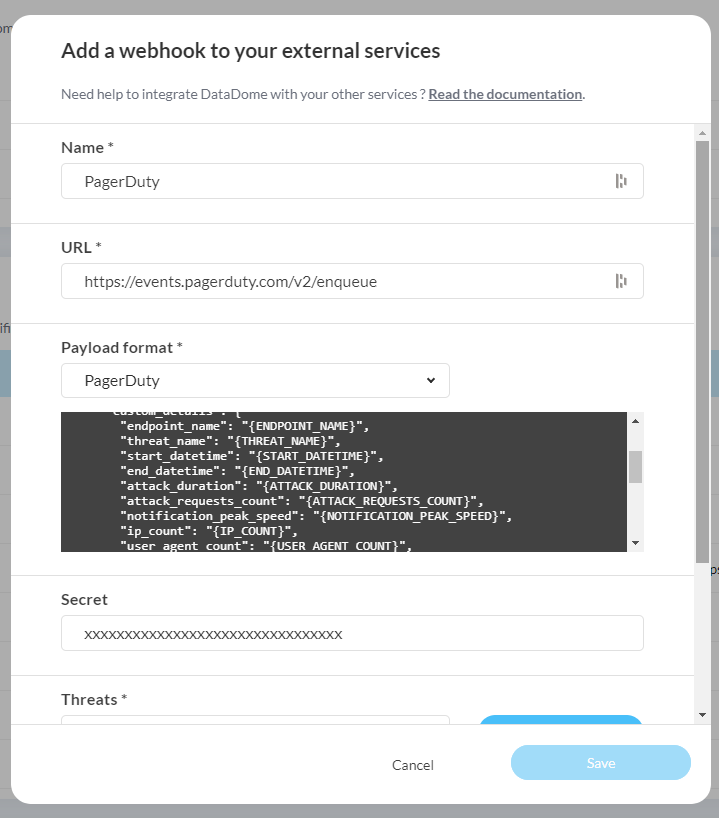Screen dimensions: 719x818
Task: Click the "notification_peak_speed" payload line
Action: point(316,516)
